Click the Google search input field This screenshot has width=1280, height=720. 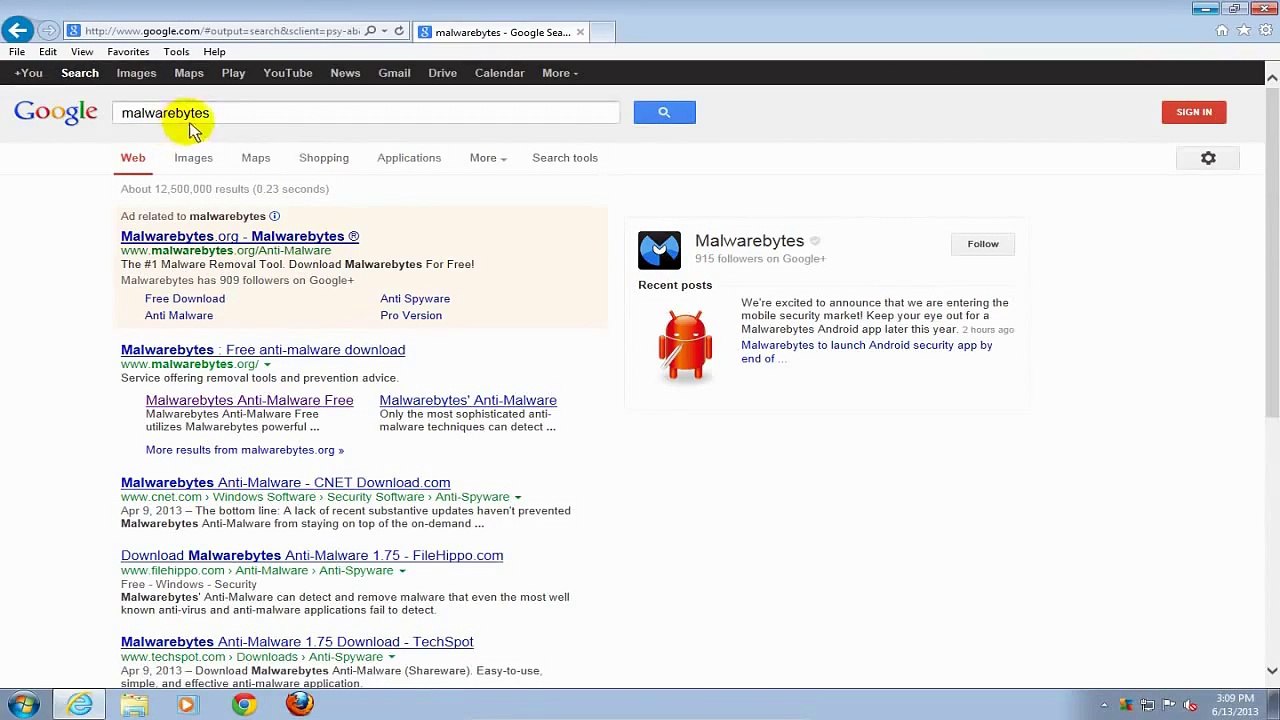pos(366,113)
